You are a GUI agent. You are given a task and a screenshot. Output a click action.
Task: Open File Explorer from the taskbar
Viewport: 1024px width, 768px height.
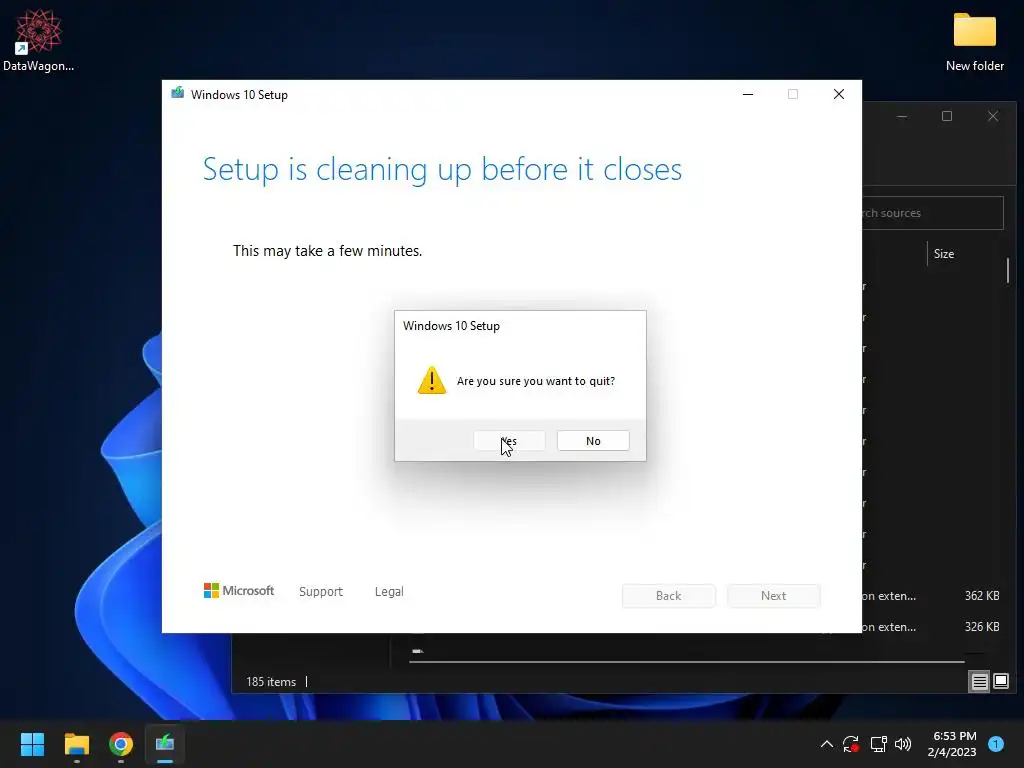(x=76, y=744)
